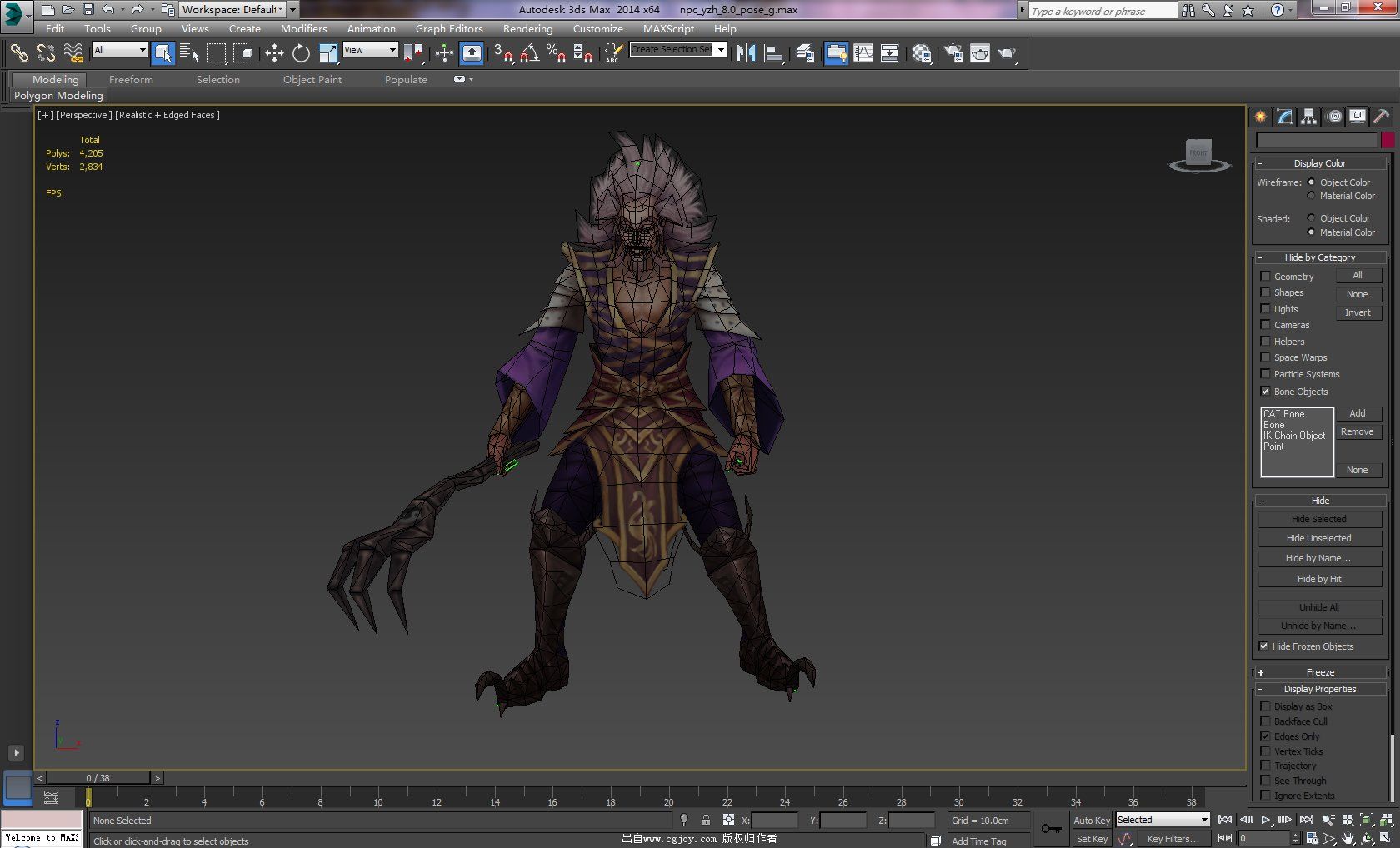Check the Cameras hide category
This screenshot has width=1400, height=848.
coord(1265,325)
